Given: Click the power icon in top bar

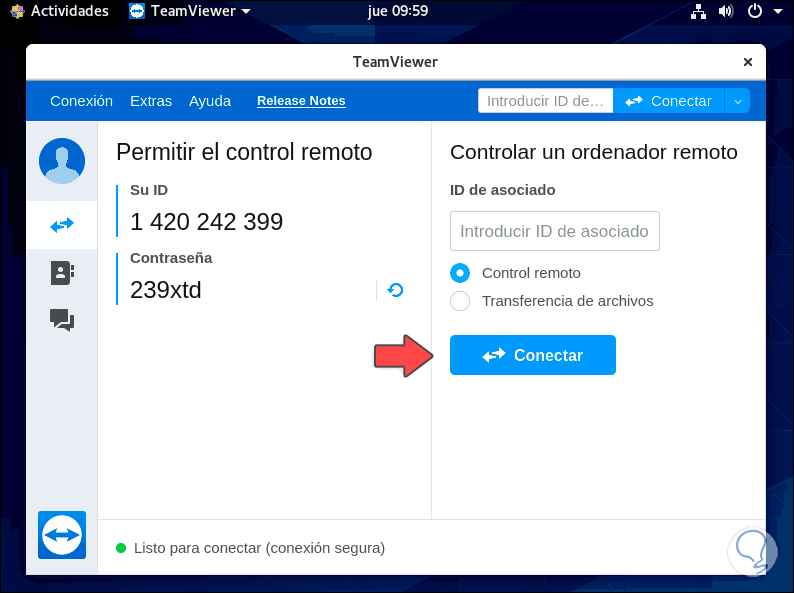Looking at the screenshot, I should pyautogui.click(x=755, y=11).
